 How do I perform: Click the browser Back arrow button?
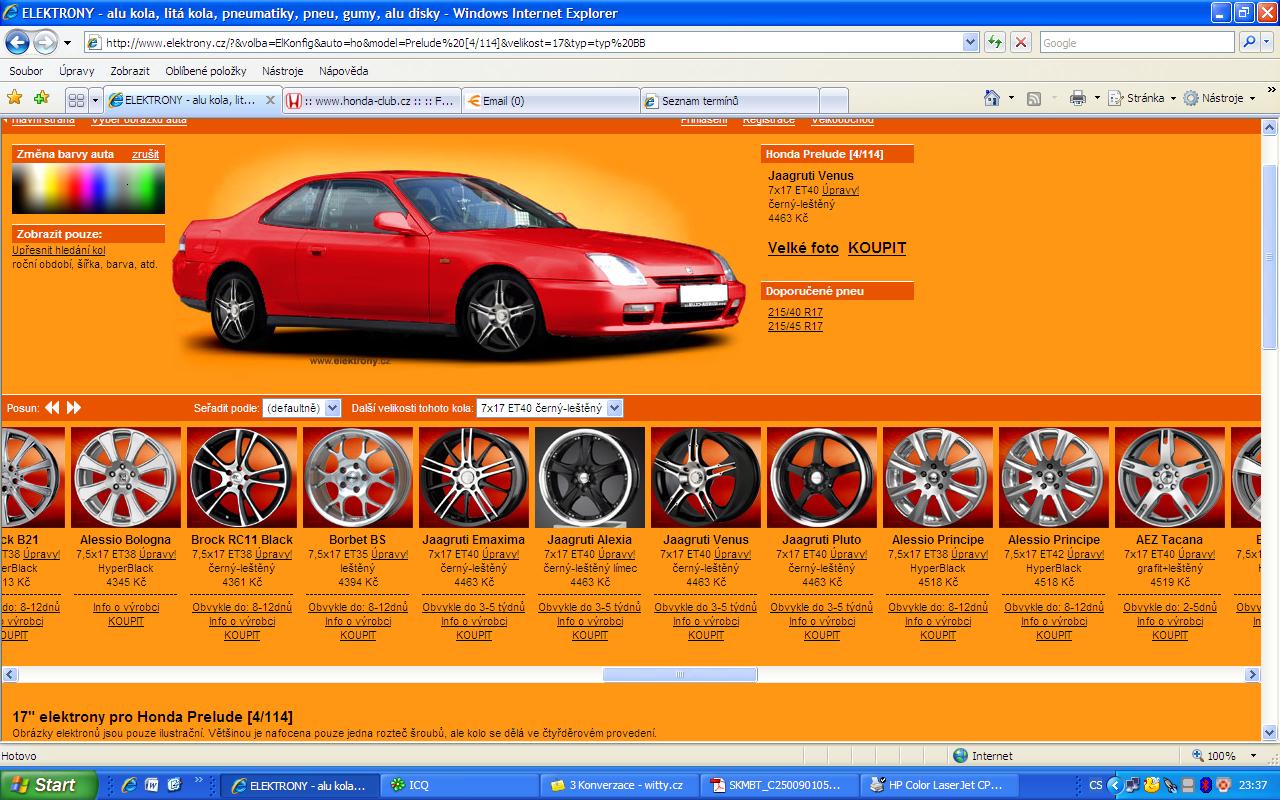tap(18, 42)
